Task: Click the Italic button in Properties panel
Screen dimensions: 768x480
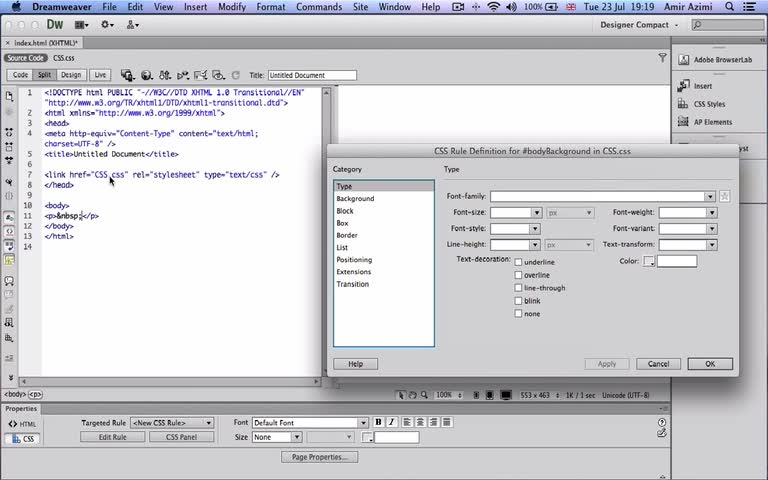Action: pos(392,423)
